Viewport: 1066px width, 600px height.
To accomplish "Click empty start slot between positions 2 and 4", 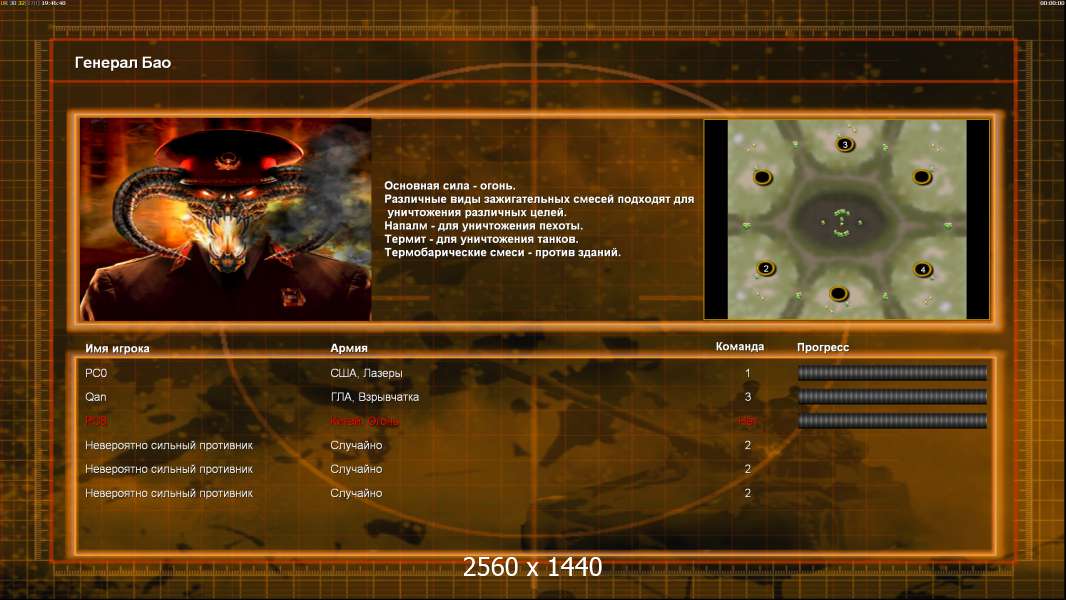I will pos(838,294).
